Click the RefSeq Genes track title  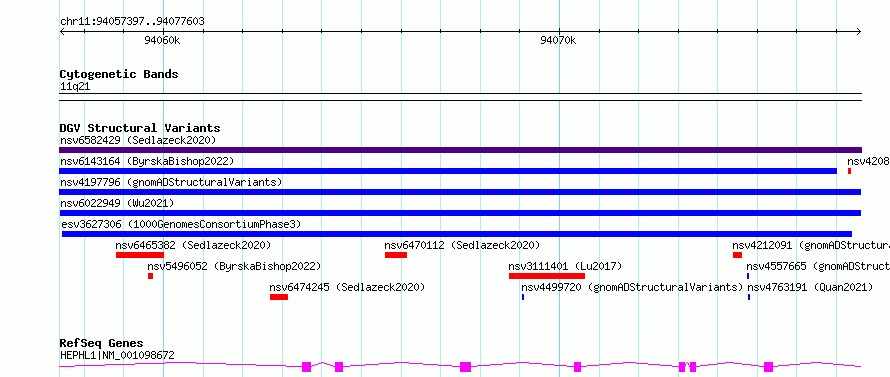point(101,344)
